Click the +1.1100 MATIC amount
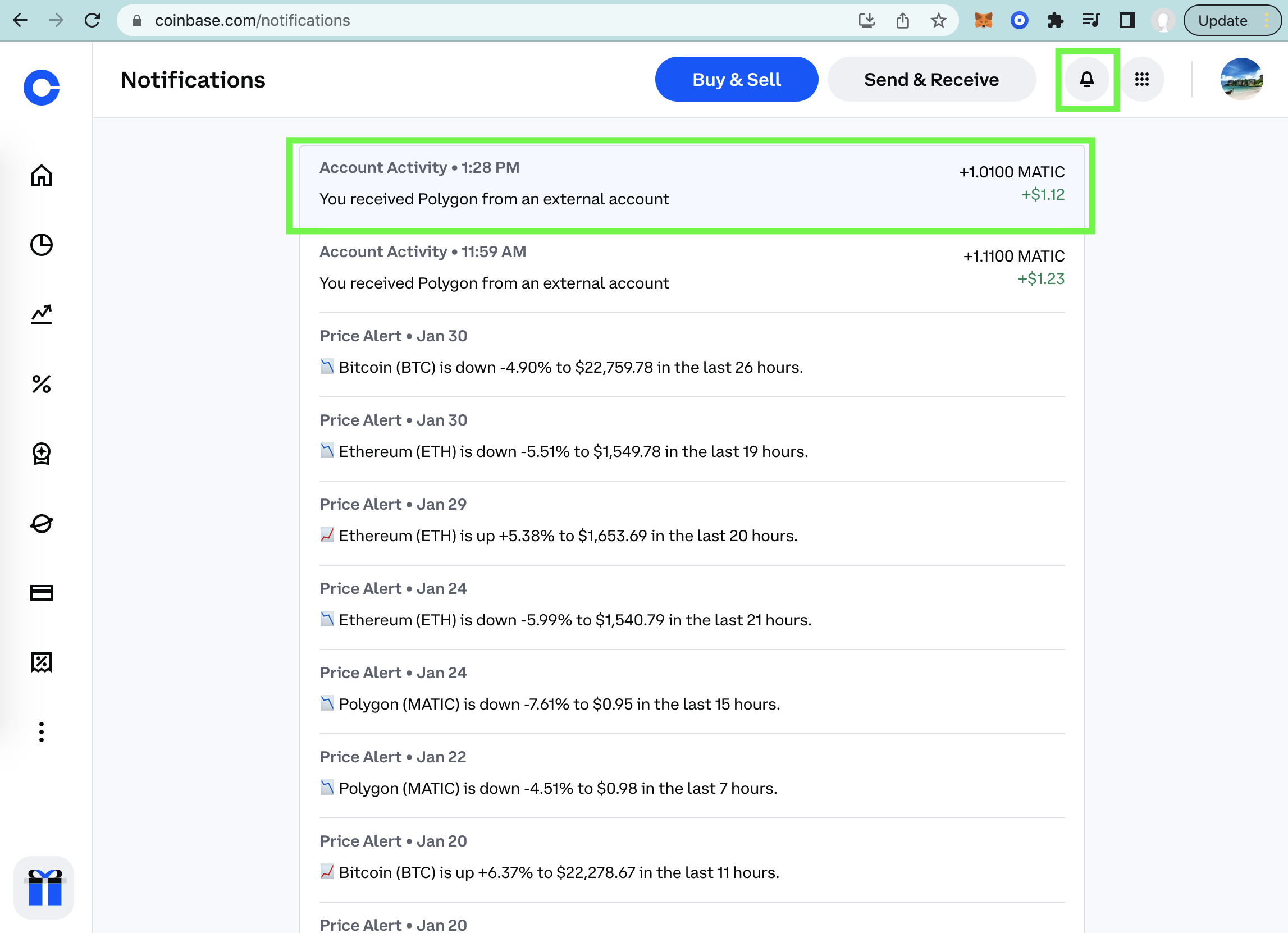The image size is (1288, 933). pyautogui.click(x=1013, y=256)
